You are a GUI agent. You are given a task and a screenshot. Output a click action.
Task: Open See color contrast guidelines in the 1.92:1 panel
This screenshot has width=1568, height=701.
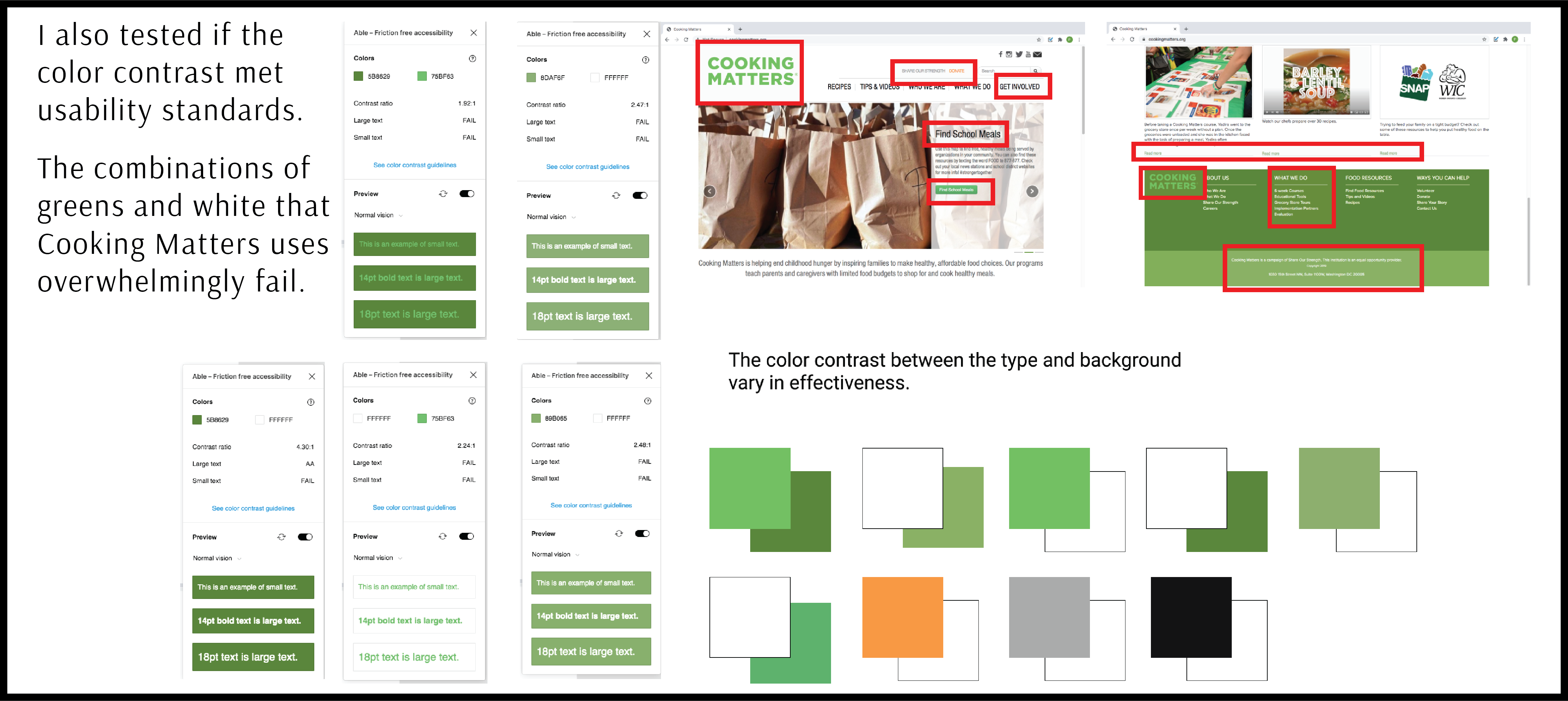tap(415, 165)
